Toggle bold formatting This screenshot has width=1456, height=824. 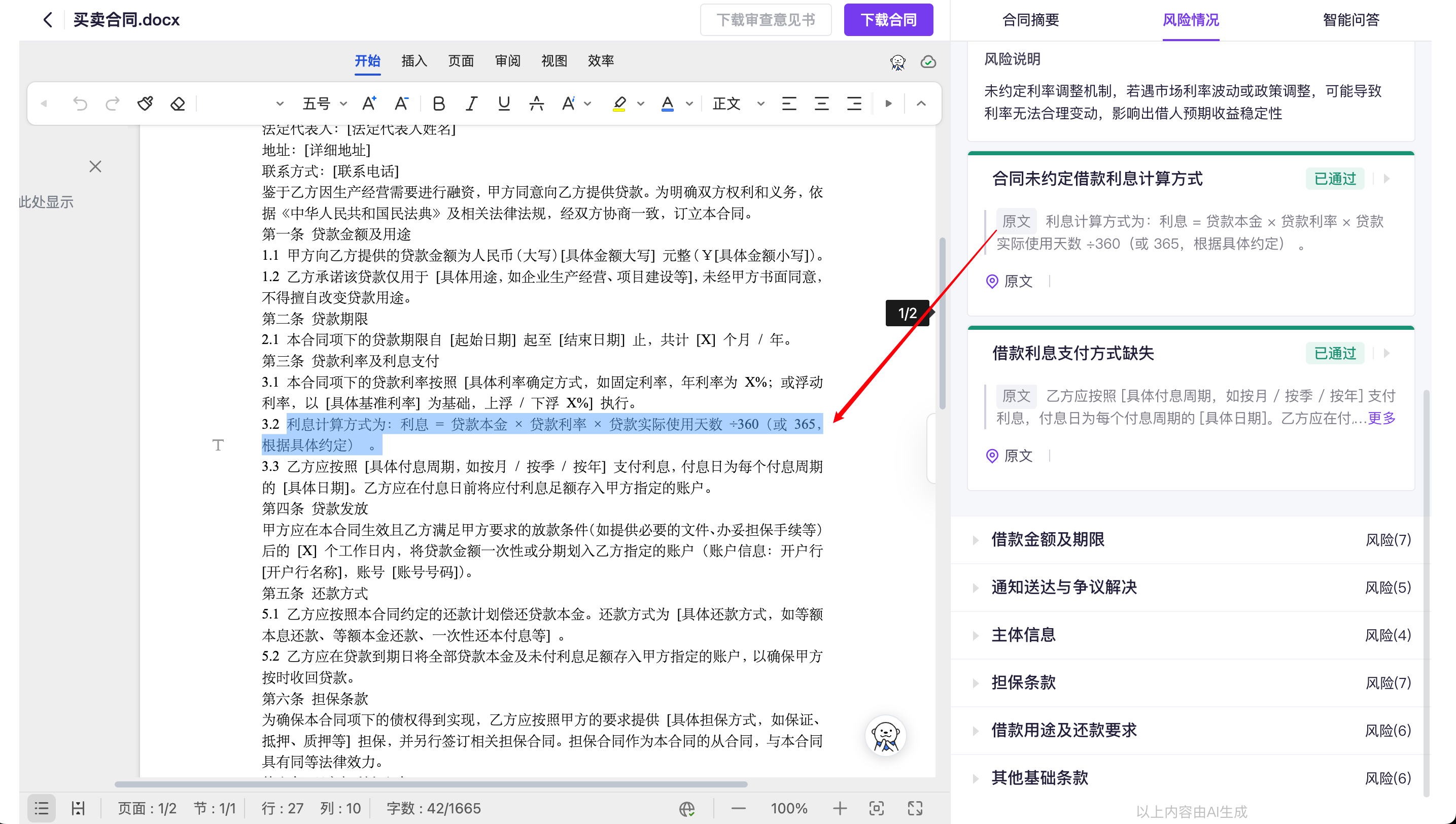(x=438, y=104)
